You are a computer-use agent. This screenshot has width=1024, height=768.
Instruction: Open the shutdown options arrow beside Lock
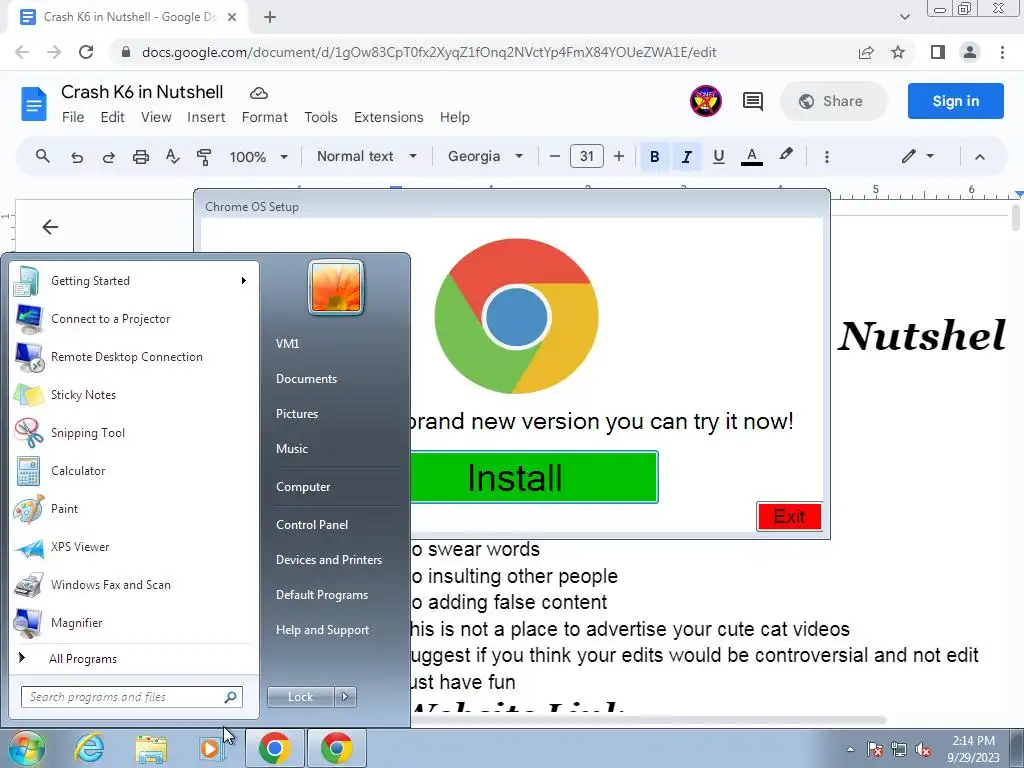click(x=345, y=697)
